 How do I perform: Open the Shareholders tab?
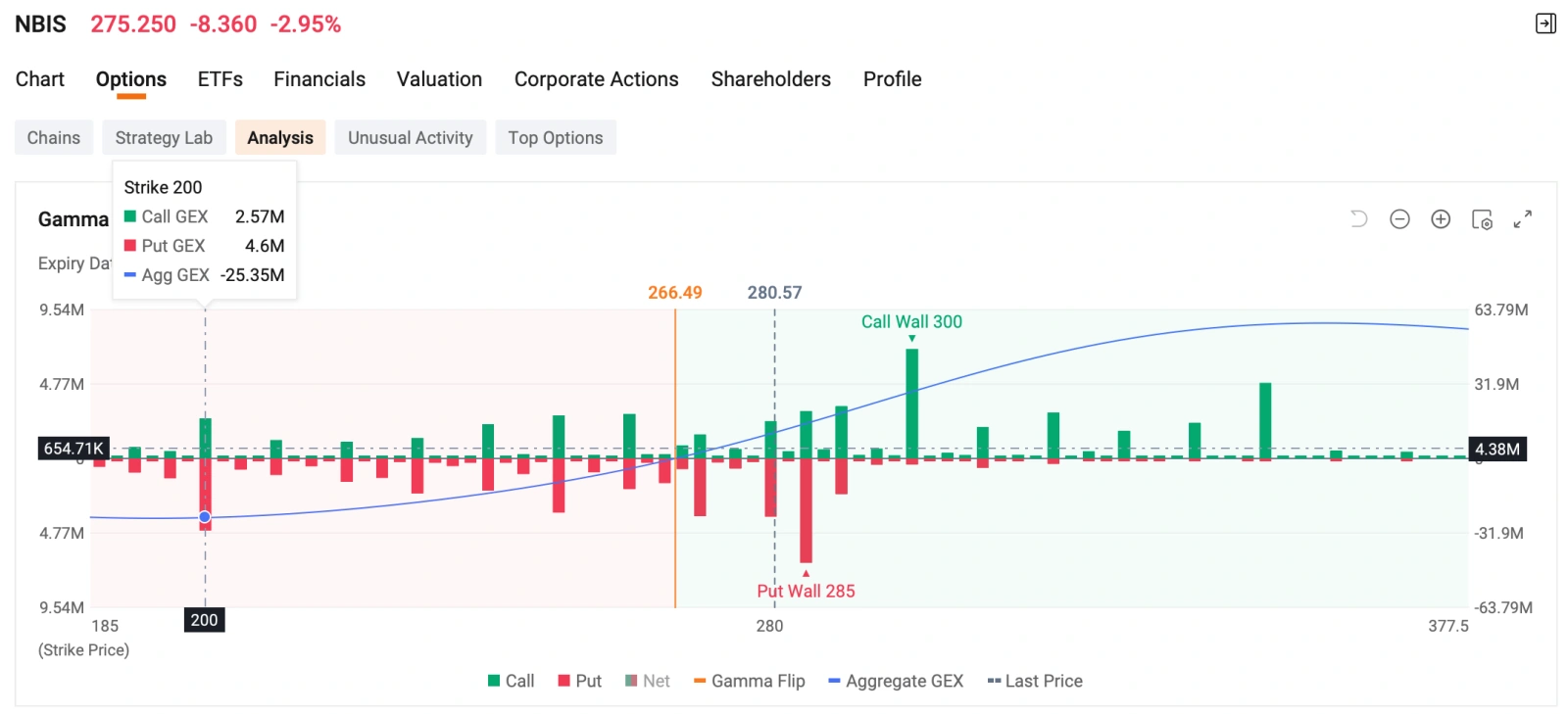point(771,79)
